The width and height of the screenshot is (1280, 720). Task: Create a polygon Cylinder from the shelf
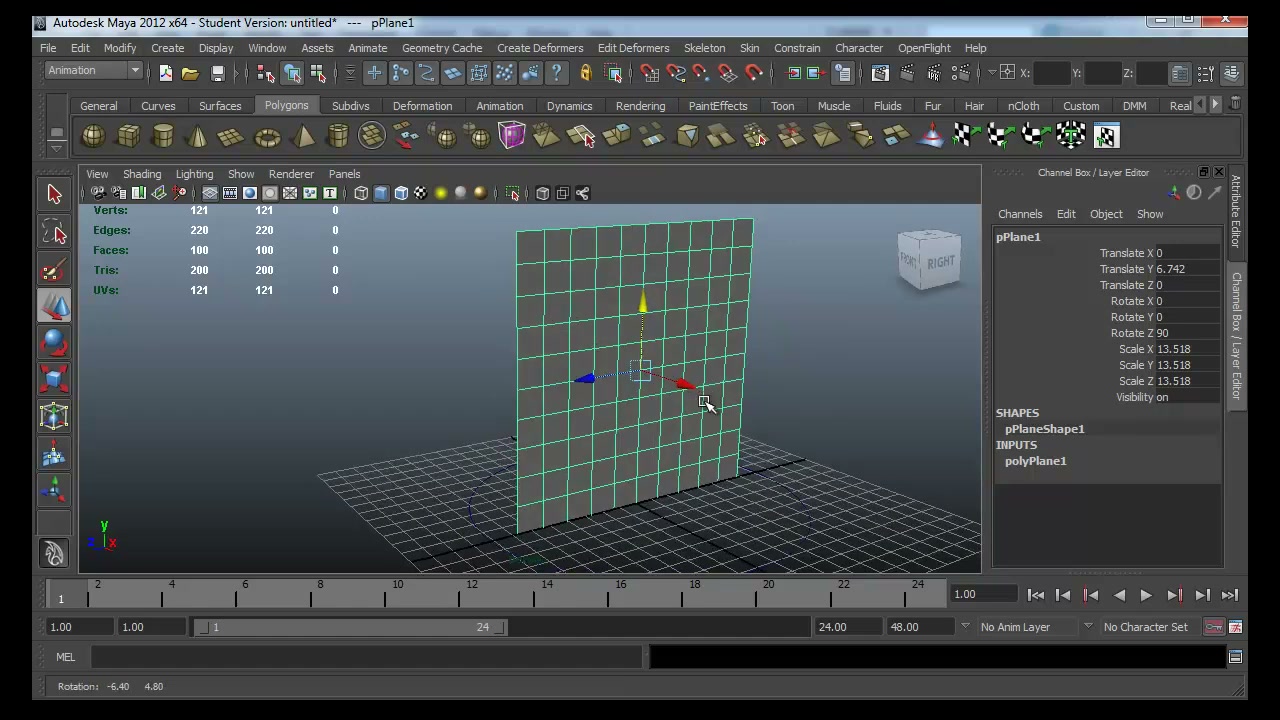click(163, 136)
